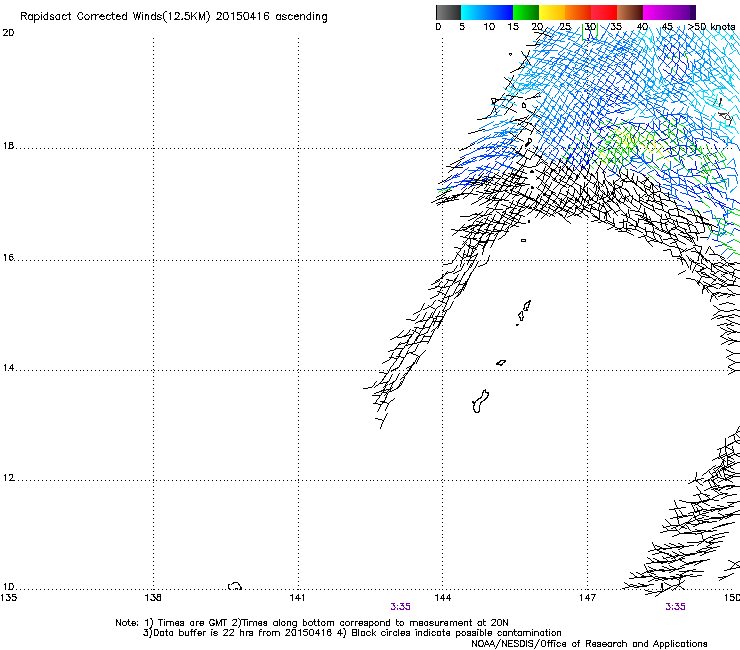The height and width of the screenshot is (650, 740).
Task: Click the latitude label 18
Action: [x=8, y=146]
